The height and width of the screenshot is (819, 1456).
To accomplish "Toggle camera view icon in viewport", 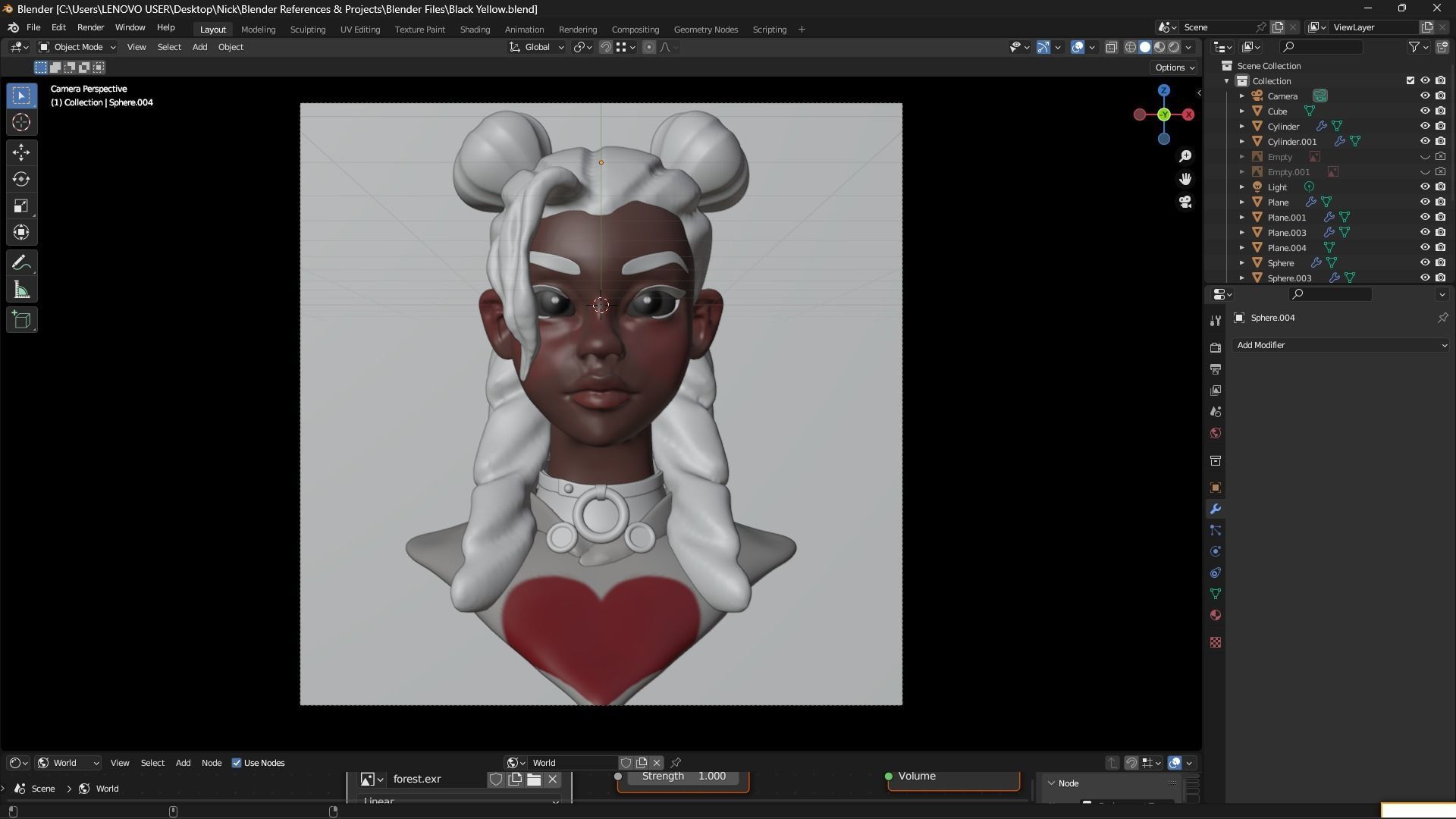I will 1185,202.
